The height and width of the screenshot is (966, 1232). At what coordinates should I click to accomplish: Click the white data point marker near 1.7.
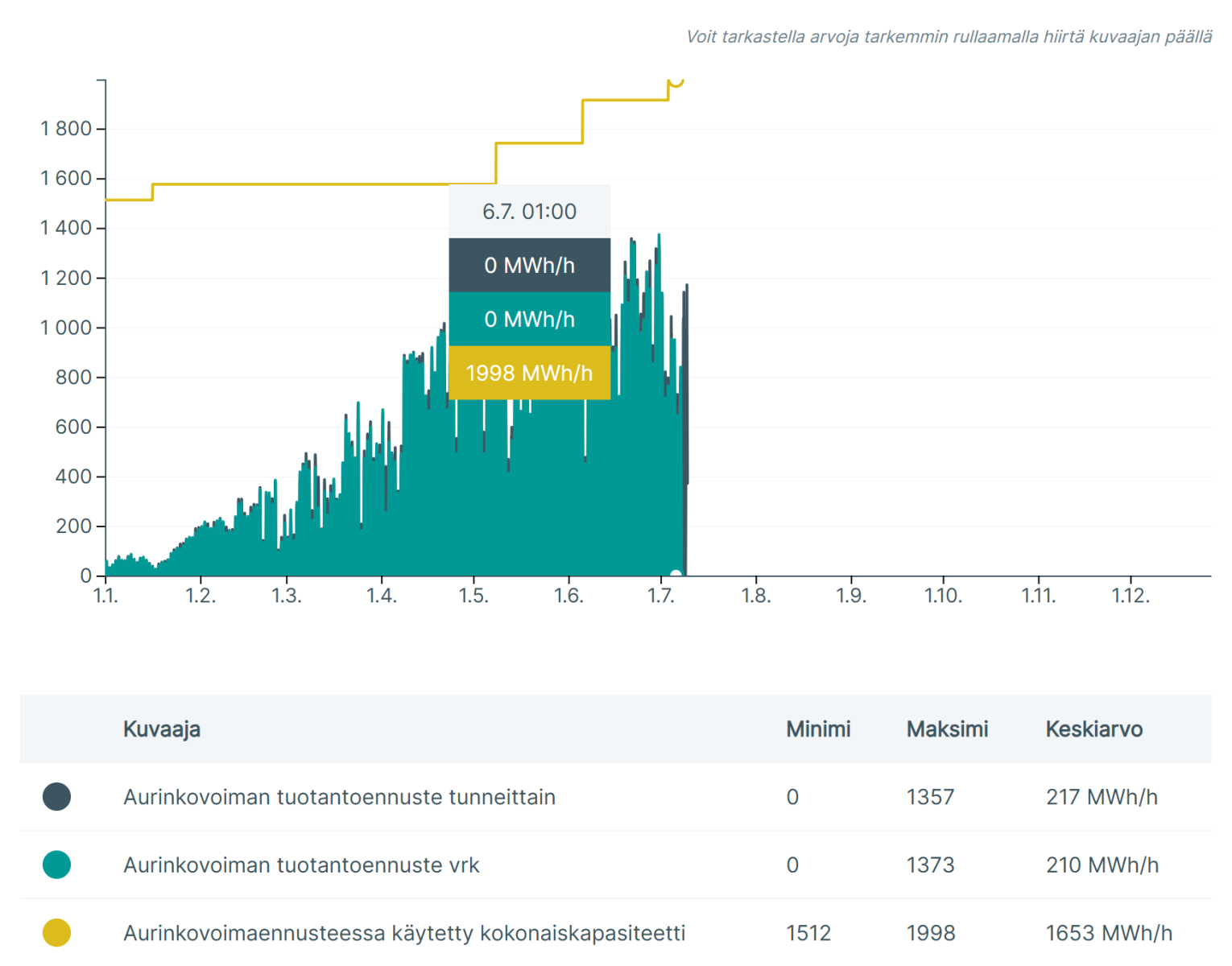coord(676,575)
